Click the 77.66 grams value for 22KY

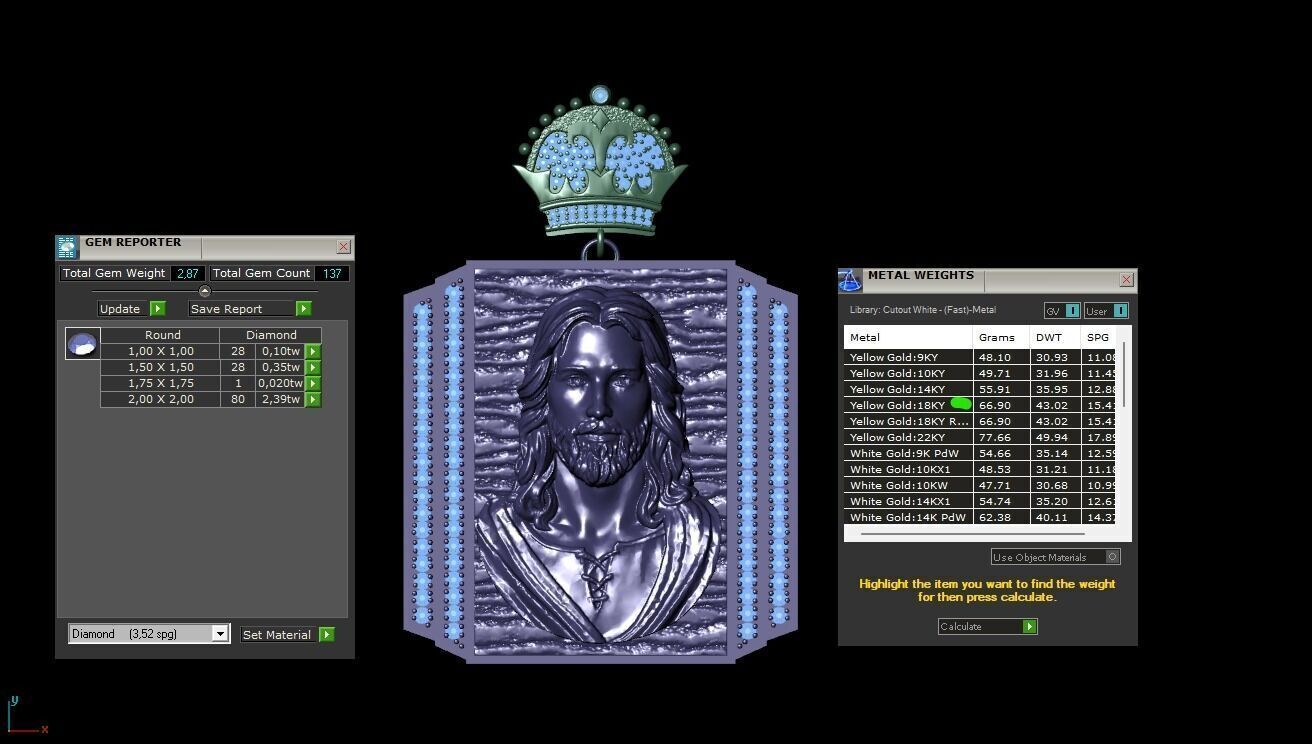[995, 437]
